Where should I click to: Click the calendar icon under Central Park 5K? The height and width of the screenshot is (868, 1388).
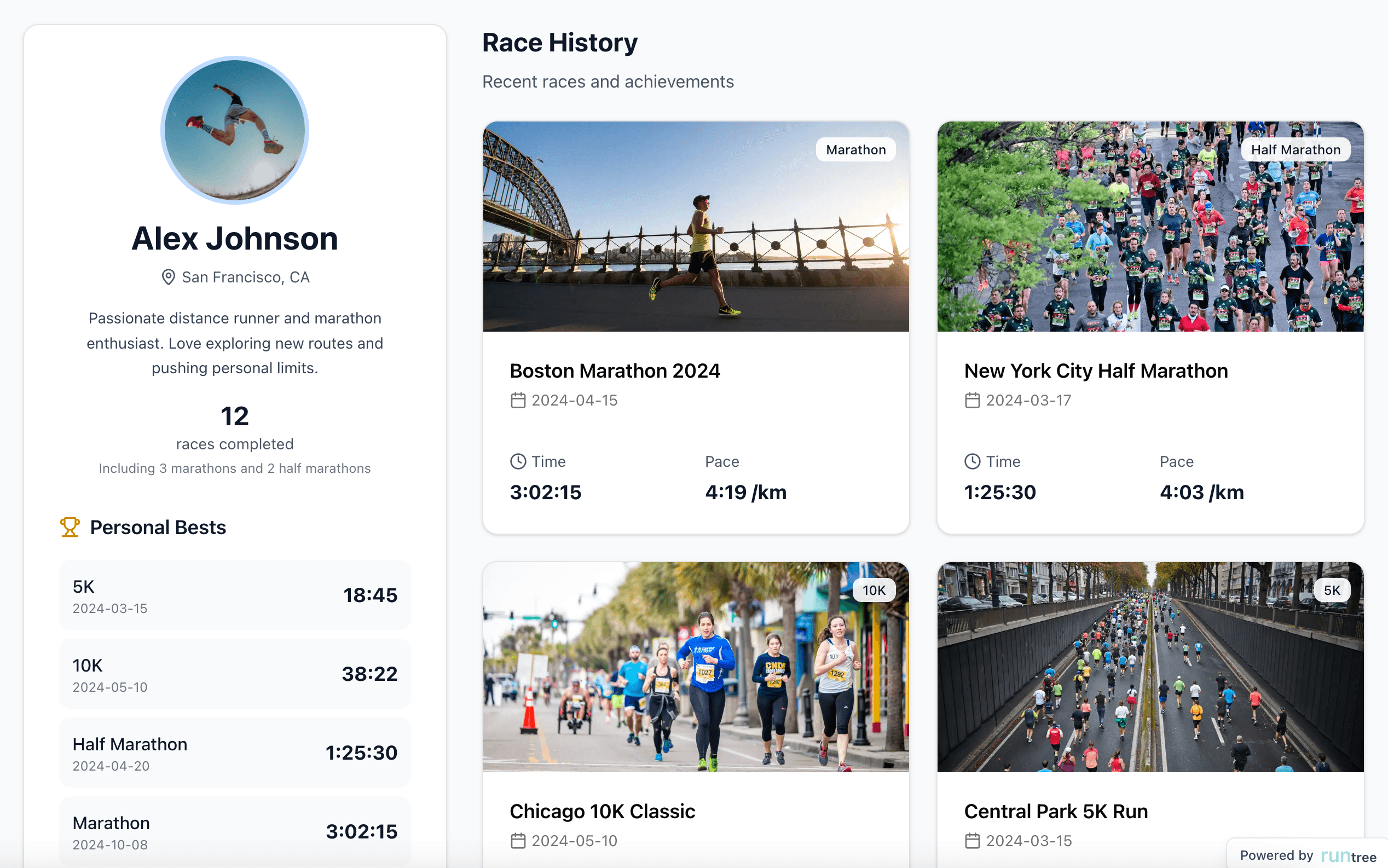pyautogui.click(x=972, y=841)
